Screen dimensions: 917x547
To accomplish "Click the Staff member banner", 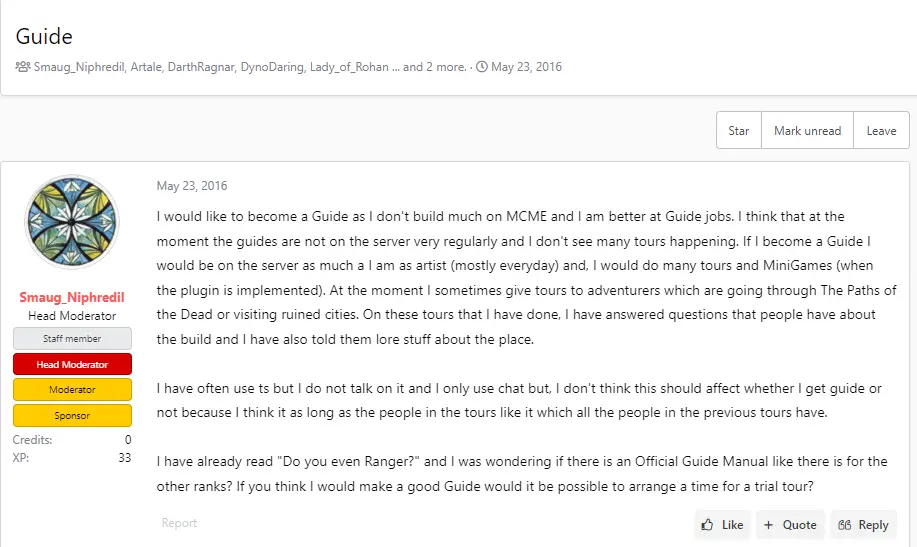I will 71,339.
